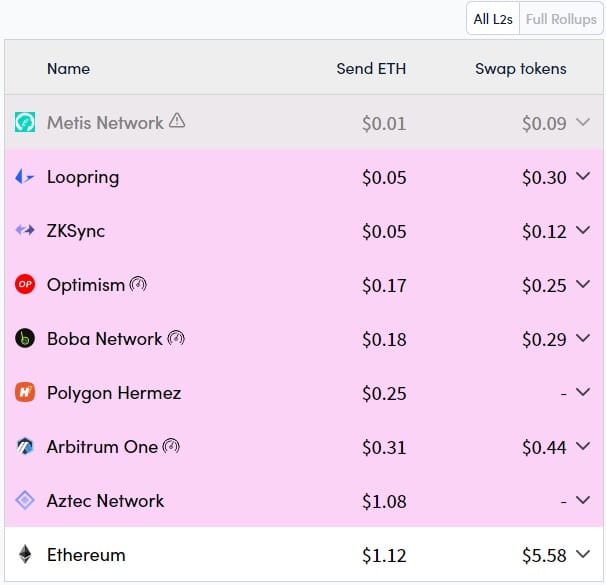Screen dimensions: 606x585
Task: Click the Ethereum diamond logo
Action: 25,554
